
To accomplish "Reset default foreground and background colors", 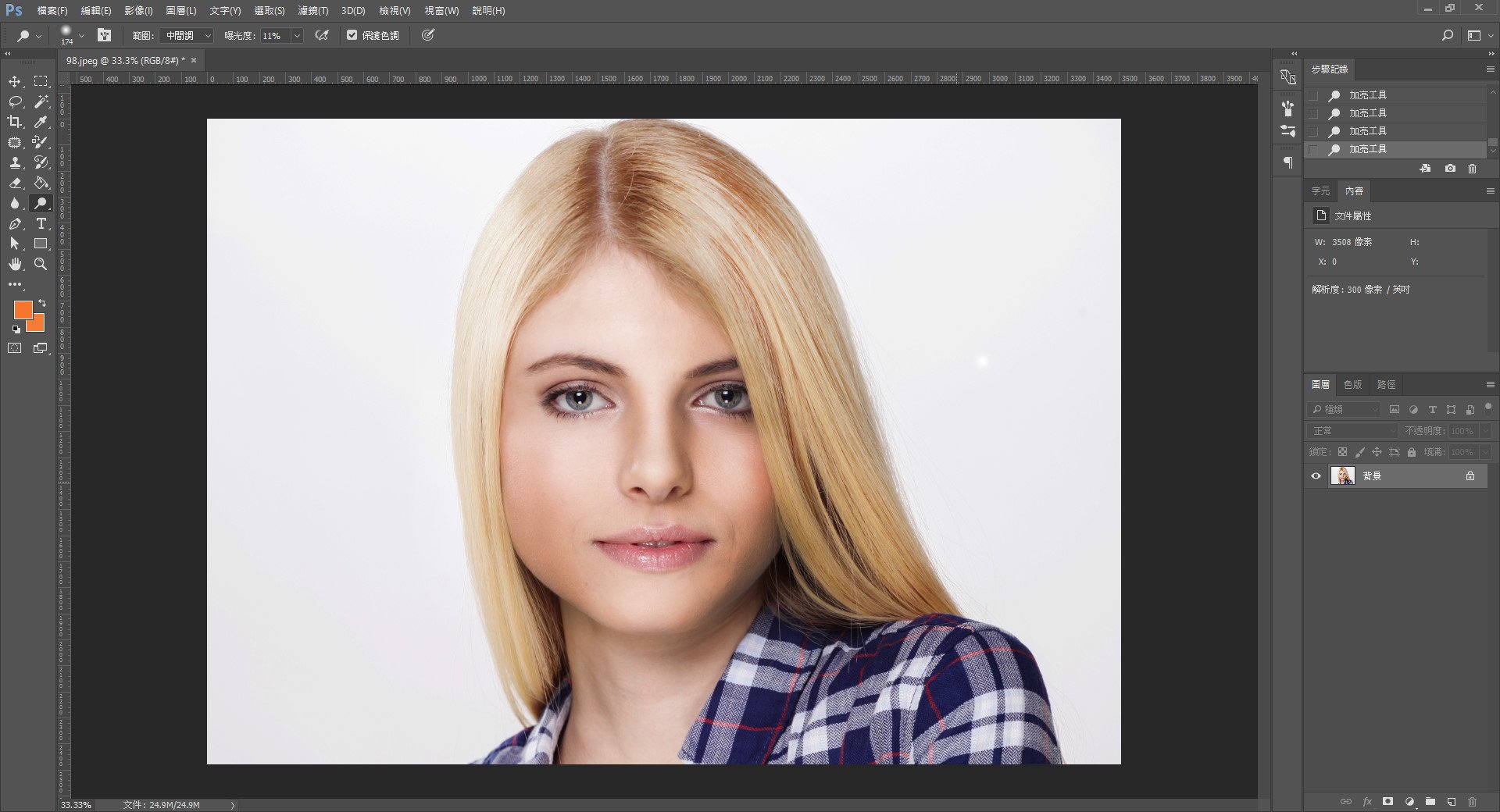I will click(16, 329).
